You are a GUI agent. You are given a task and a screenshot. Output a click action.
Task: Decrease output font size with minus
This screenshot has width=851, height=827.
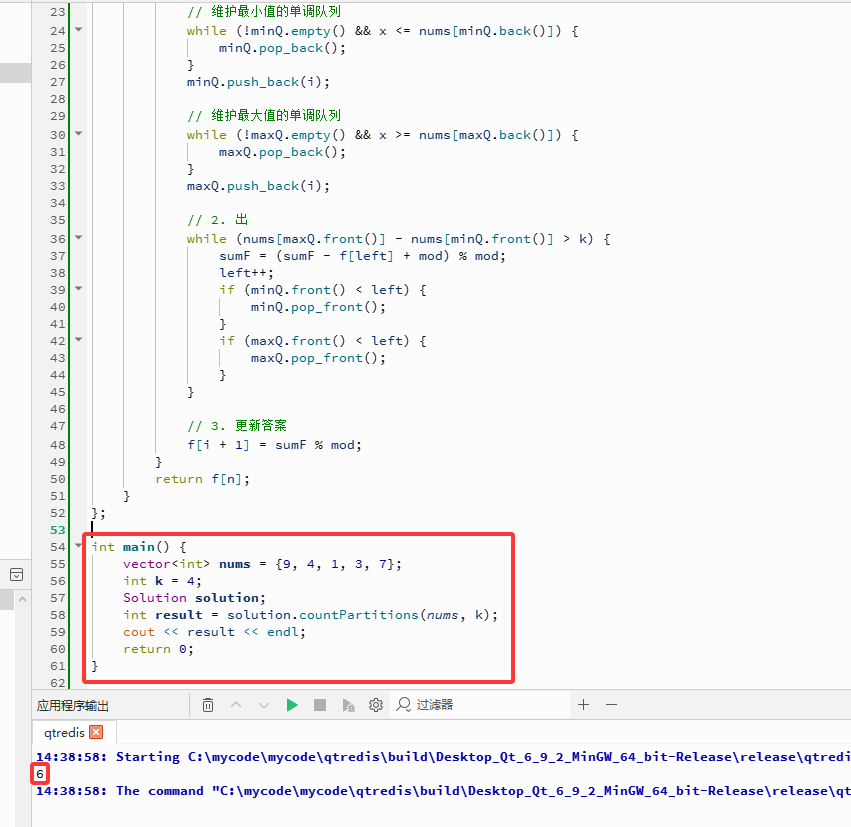coord(612,705)
